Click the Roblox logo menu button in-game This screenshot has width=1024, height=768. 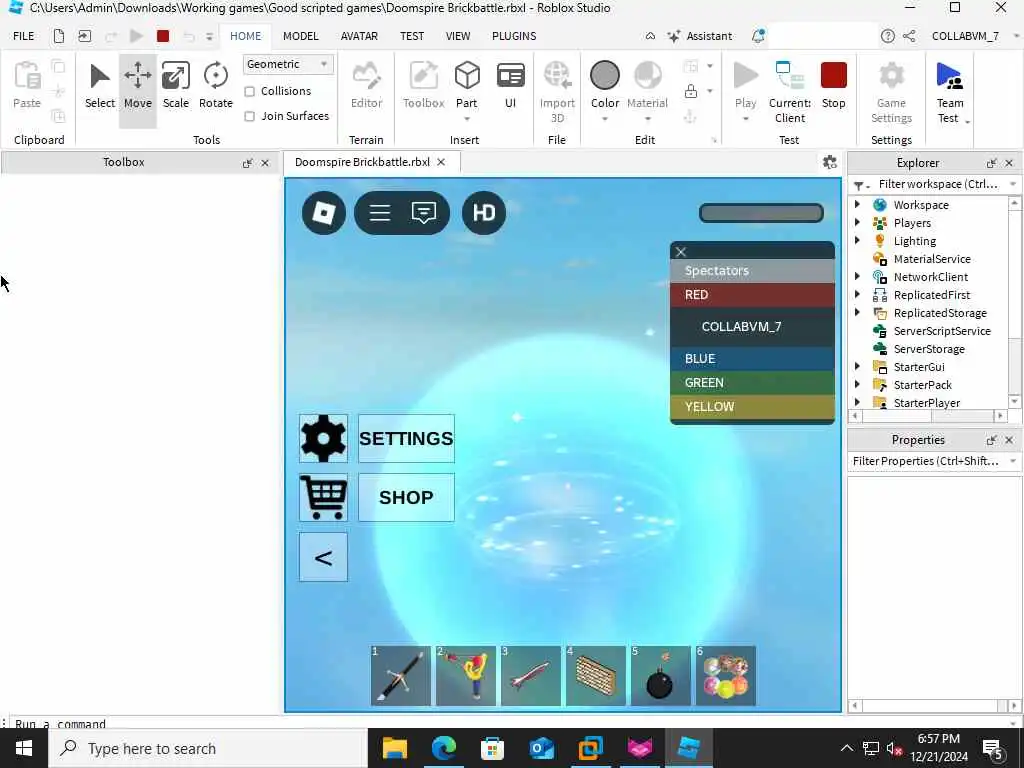pos(324,212)
